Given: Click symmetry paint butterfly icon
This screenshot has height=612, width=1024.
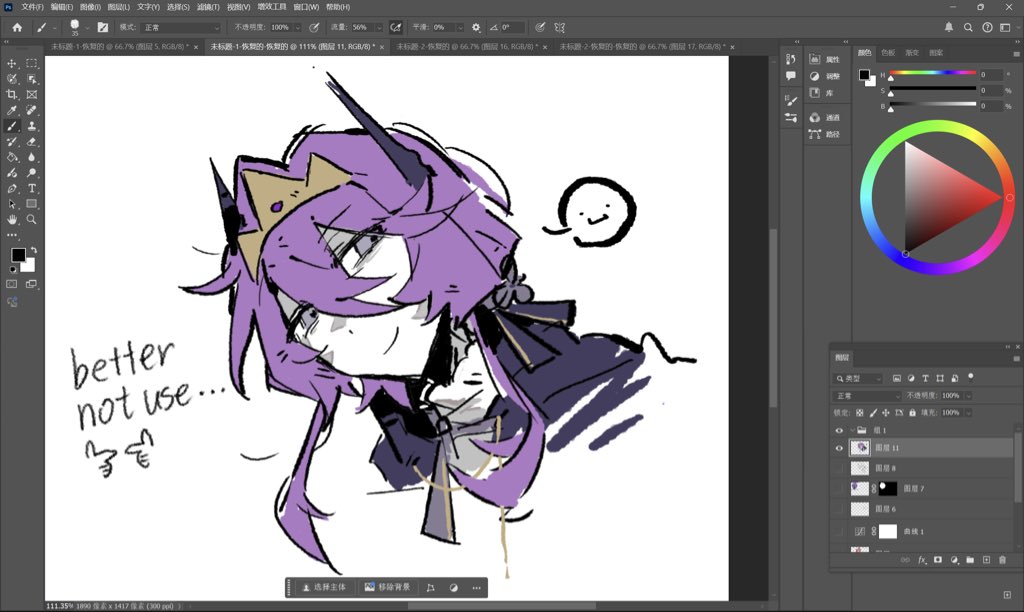Looking at the screenshot, I should (x=560, y=27).
